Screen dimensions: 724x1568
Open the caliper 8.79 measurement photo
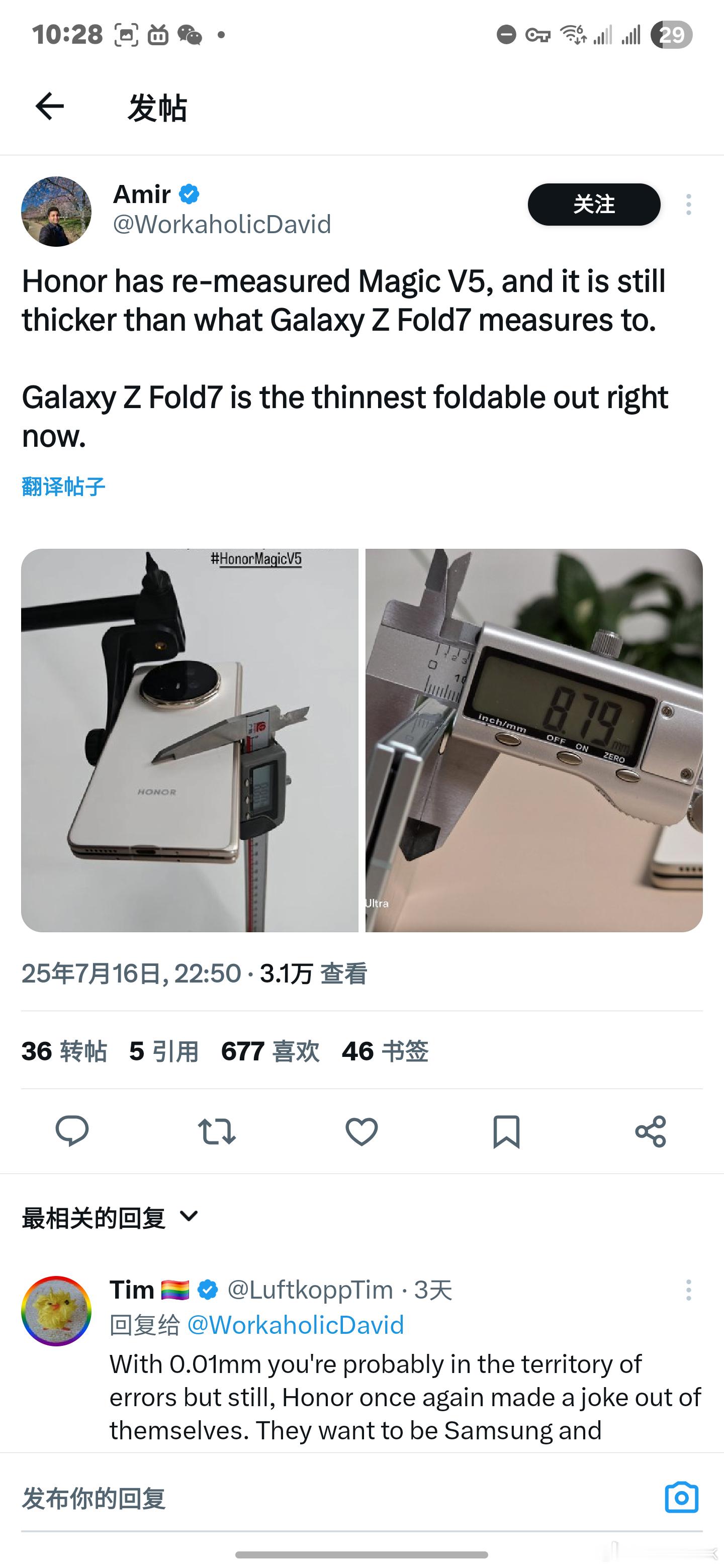tap(534, 740)
